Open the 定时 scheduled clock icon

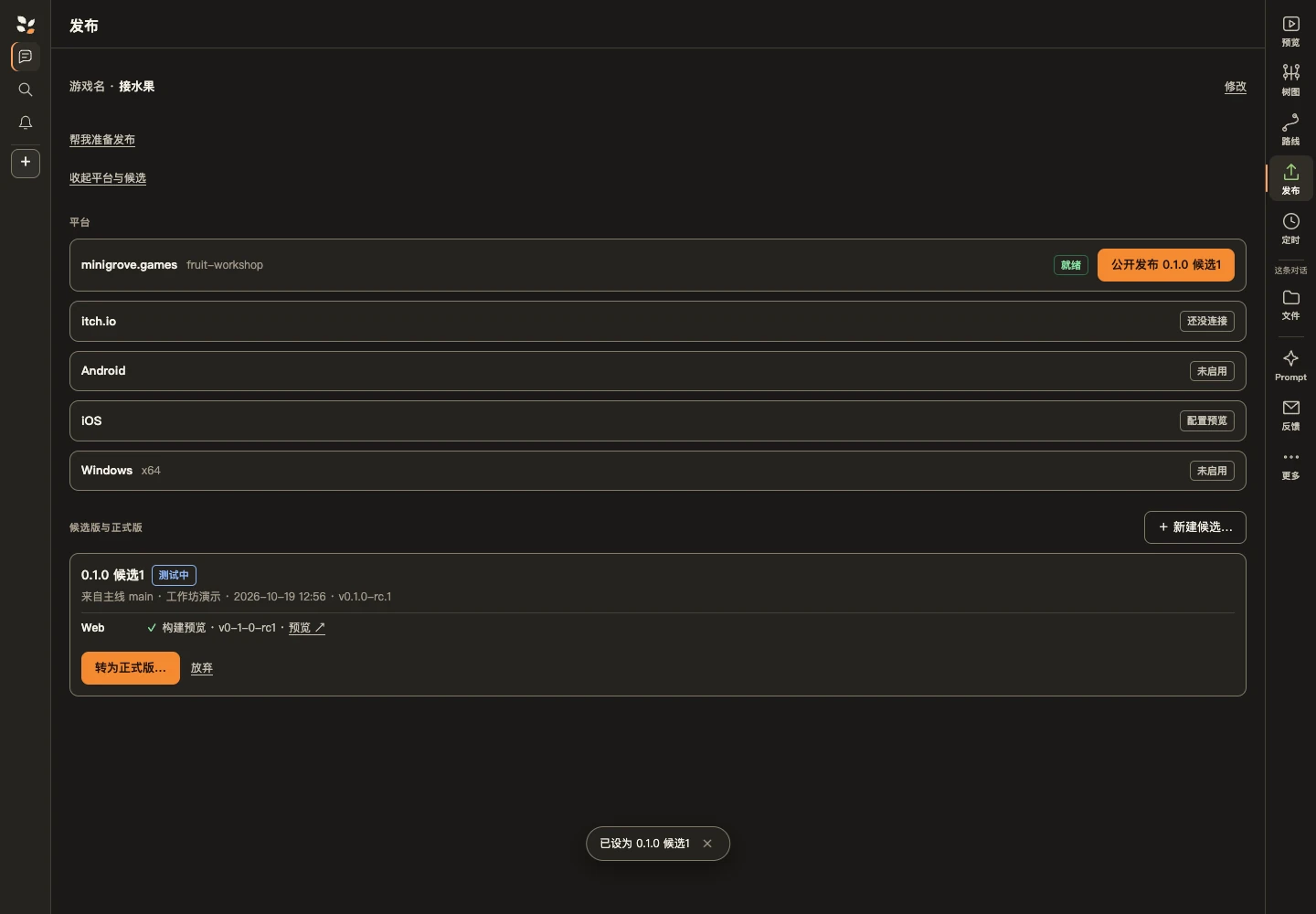coord(1290,228)
